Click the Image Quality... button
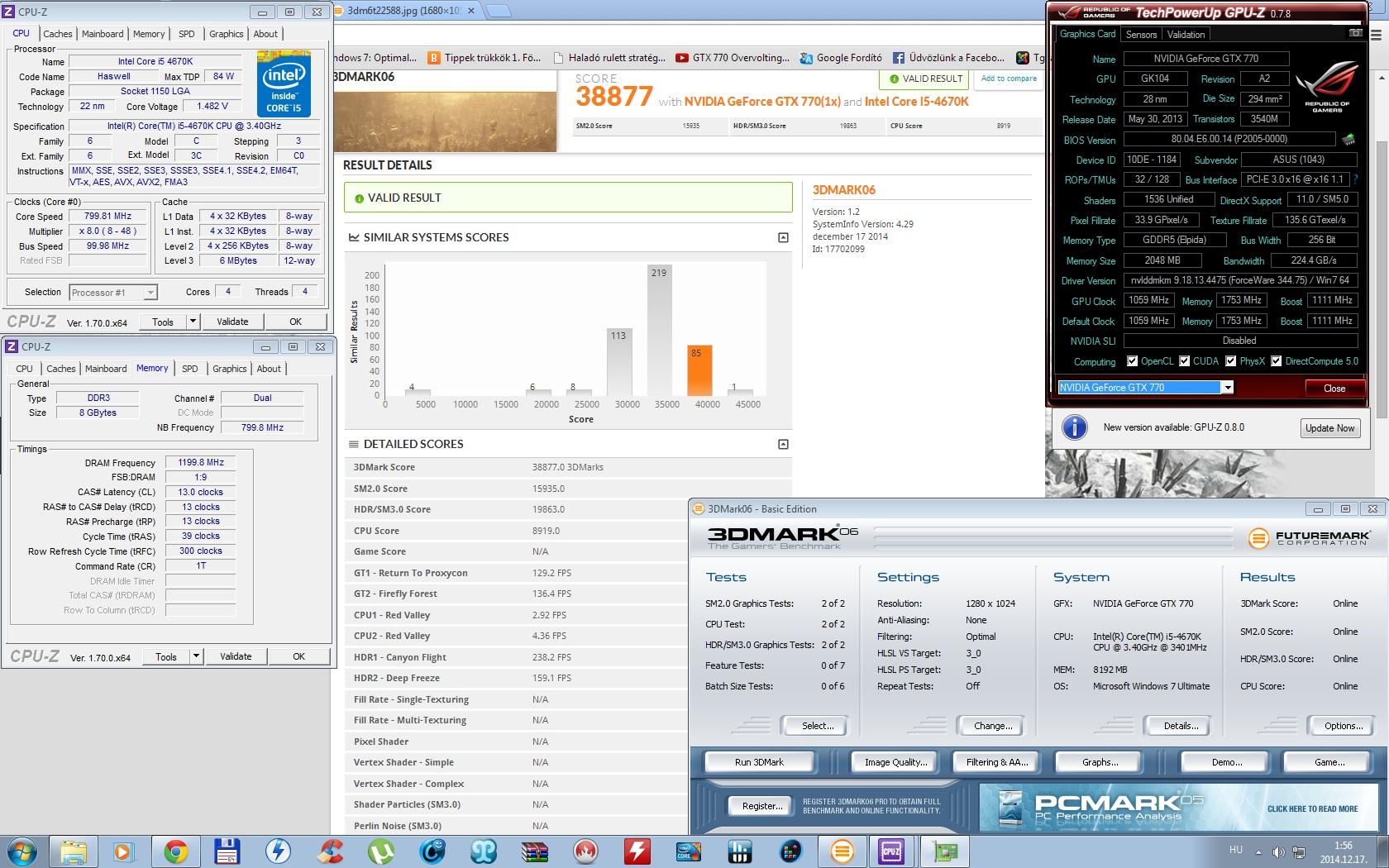The height and width of the screenshot is (868, 1389). pyautogui.click(x=895, y=762)
